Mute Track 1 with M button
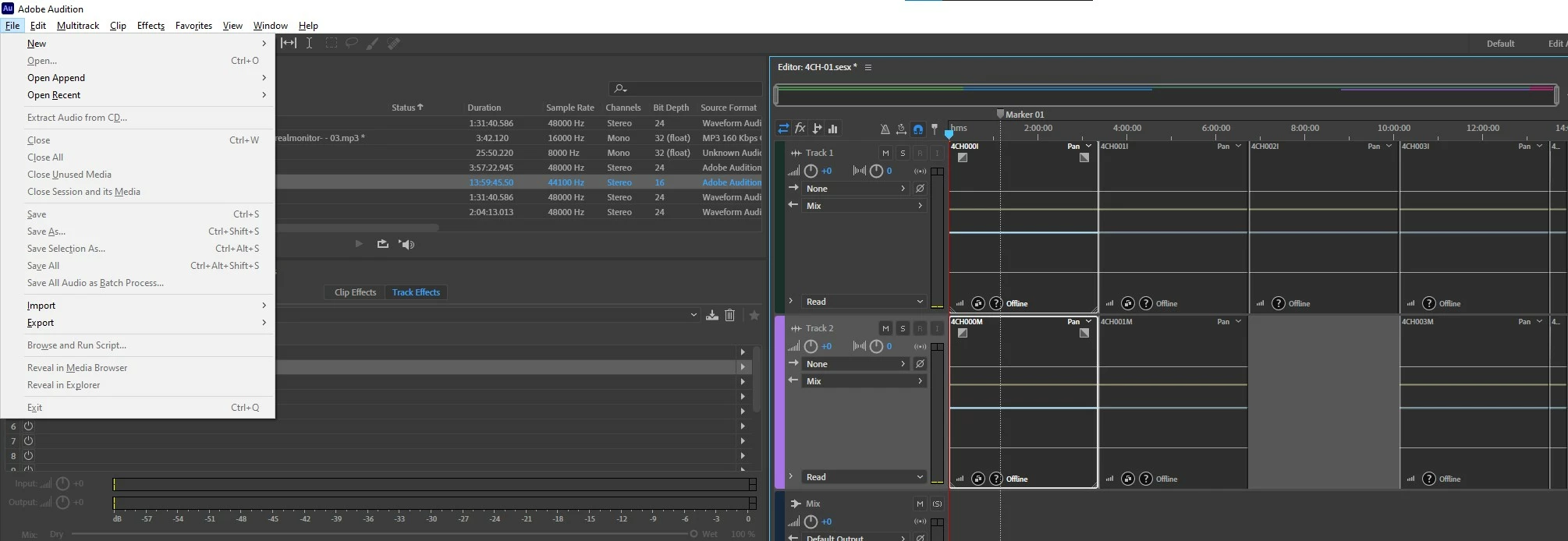Viewport: 1568px width, 541px height. point(885,153)
